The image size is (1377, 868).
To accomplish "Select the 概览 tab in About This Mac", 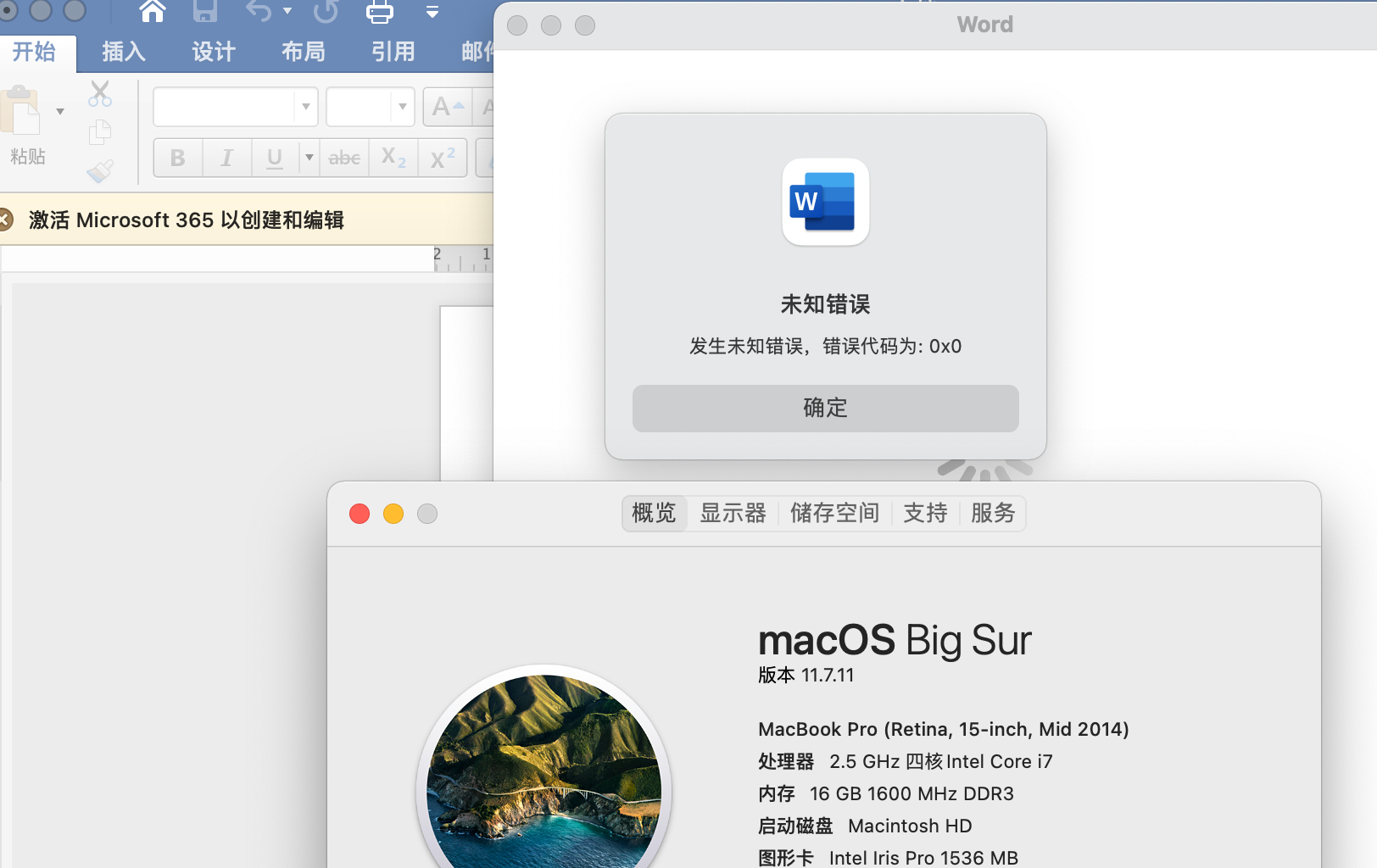I will [x=655, y=514].
